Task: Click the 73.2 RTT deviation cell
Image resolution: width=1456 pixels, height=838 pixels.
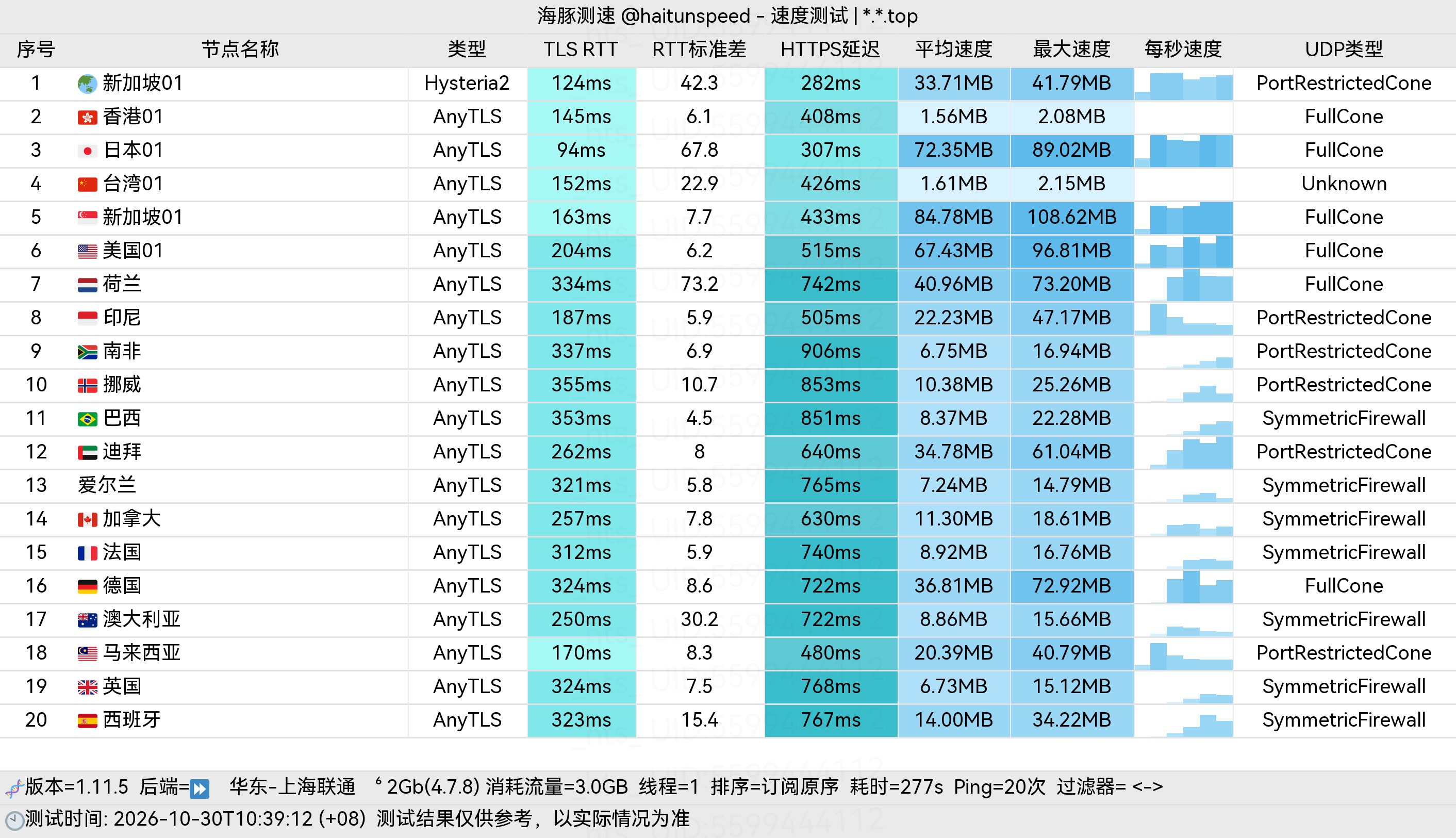Action: (x=699, y=284)
